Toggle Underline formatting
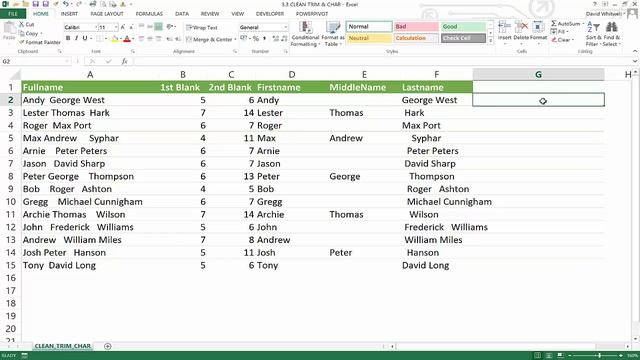Viewport: 640px width, 360px height. [85, 38]
